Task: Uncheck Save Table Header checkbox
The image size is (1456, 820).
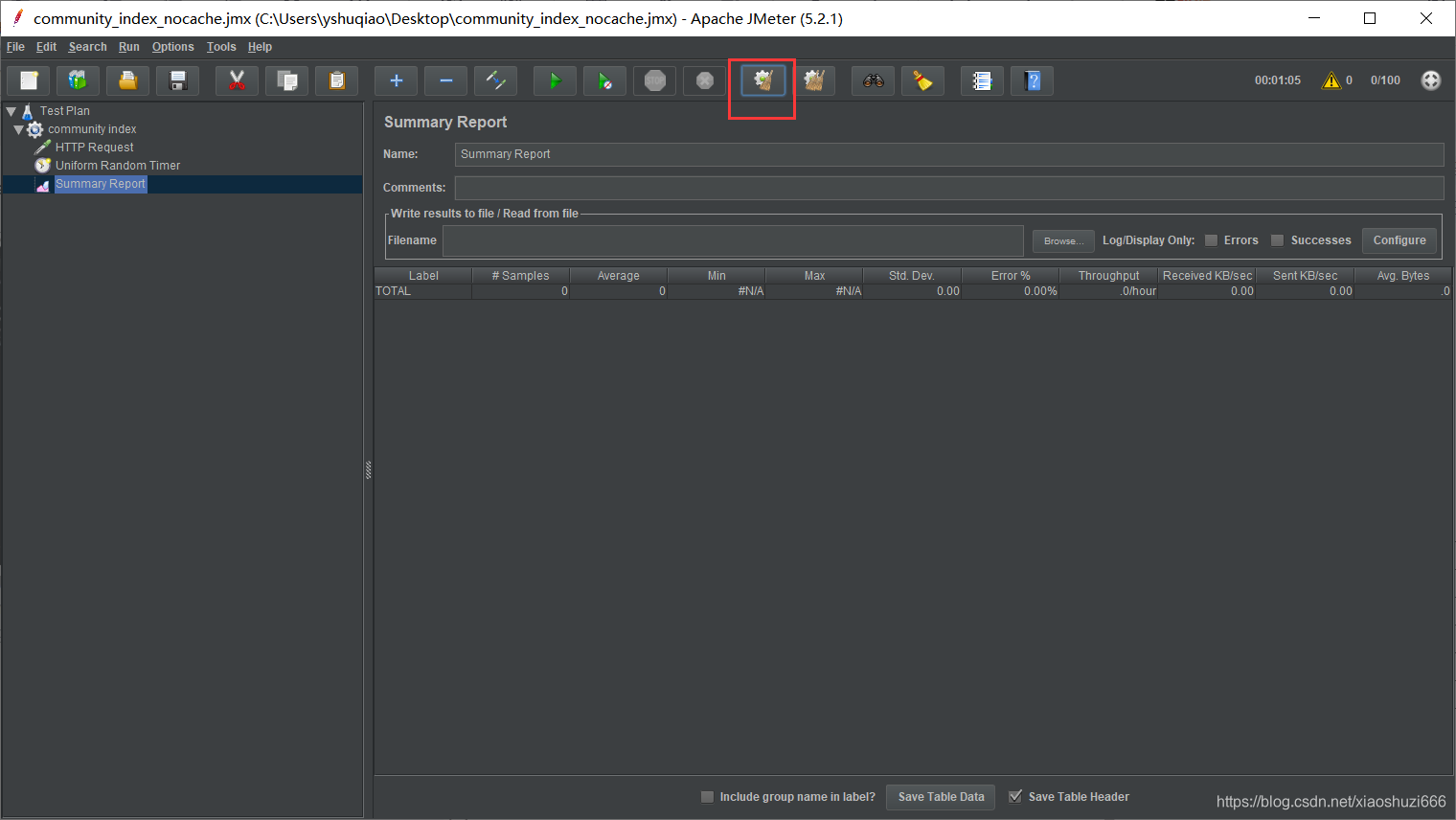Action: 1015,797
